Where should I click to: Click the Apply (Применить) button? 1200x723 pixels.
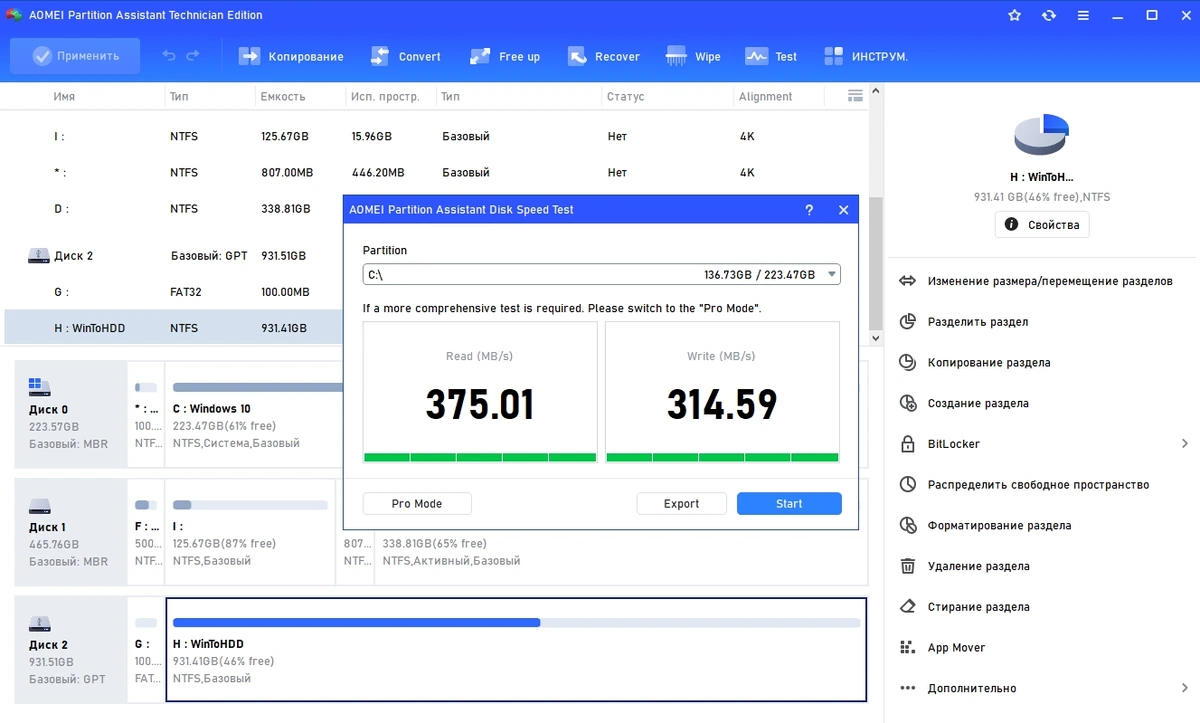[x=75, y=56]
